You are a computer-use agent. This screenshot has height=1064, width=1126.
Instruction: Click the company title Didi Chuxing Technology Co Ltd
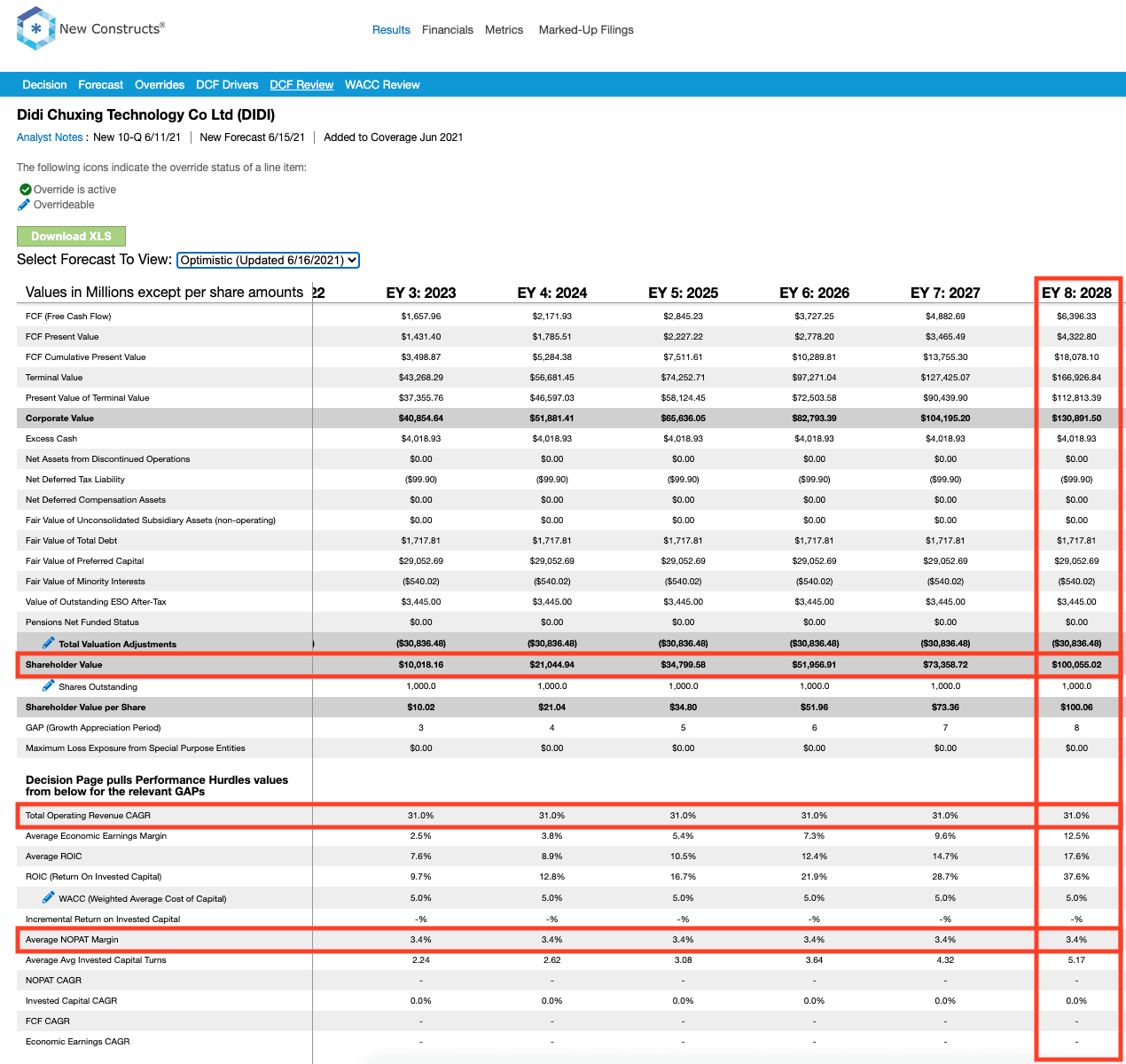coord(145,115)
